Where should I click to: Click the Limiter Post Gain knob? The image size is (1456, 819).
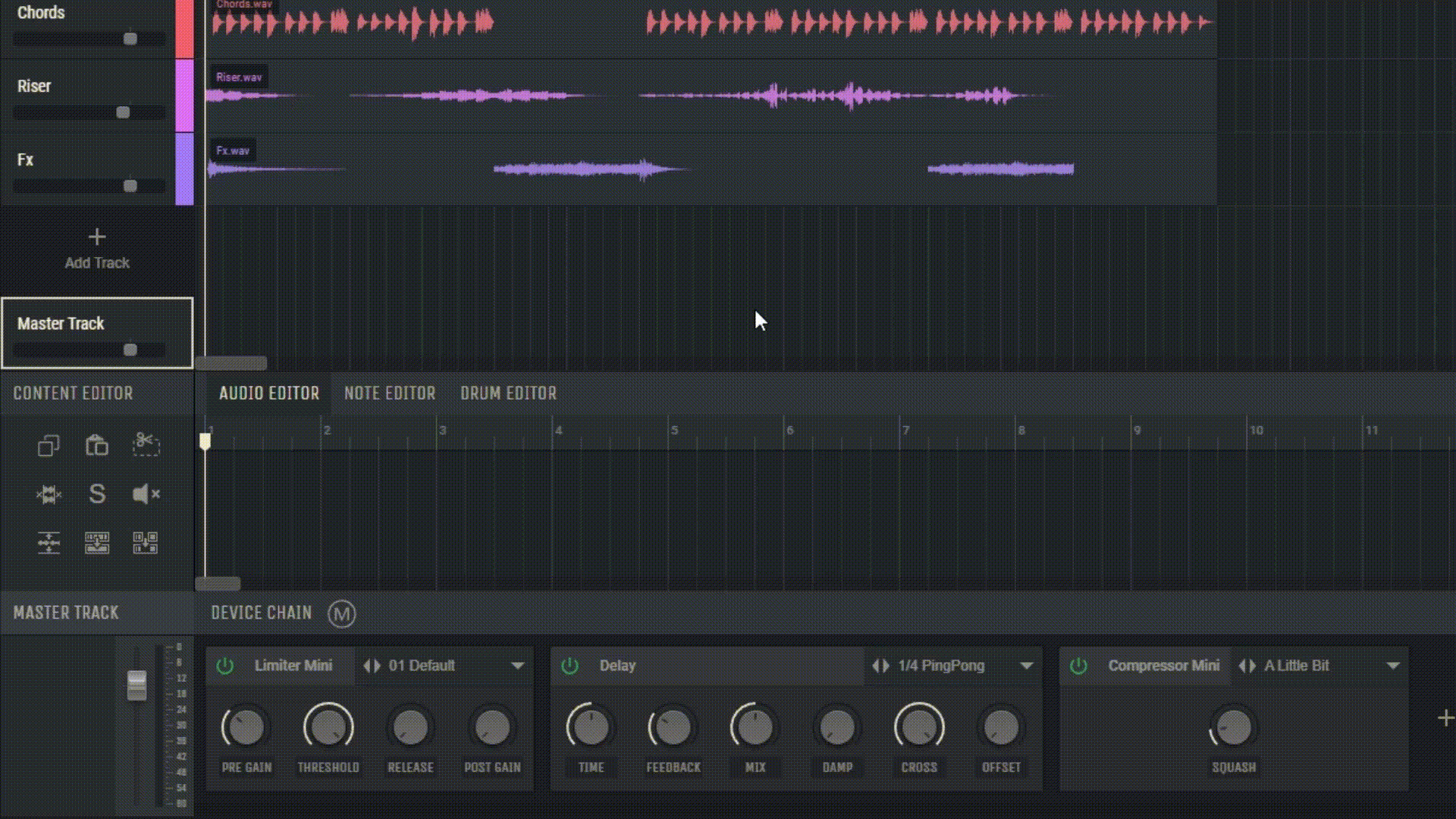[492, 728]
